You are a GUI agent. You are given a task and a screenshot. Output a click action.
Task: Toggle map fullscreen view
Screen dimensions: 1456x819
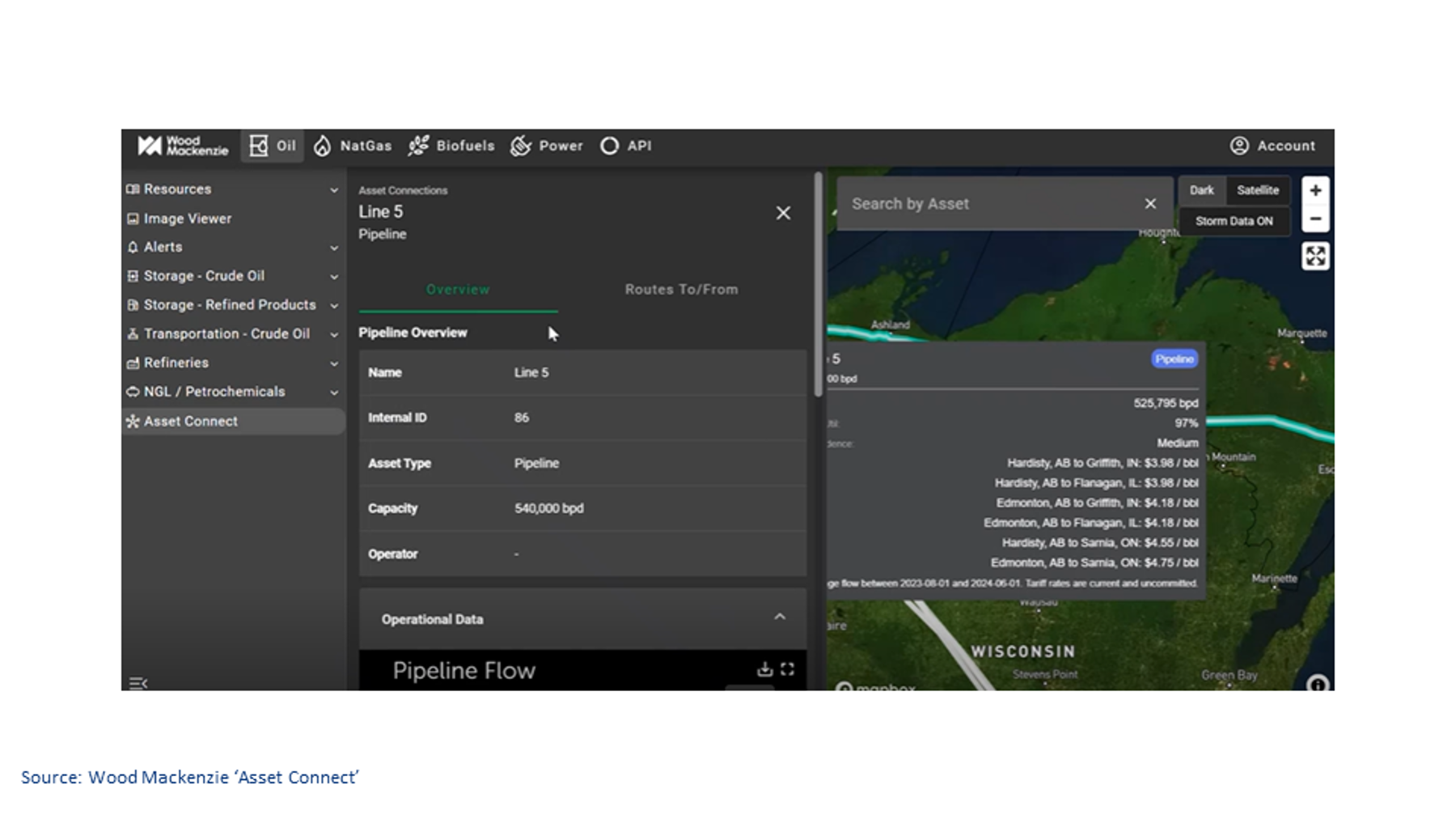[x=1315, y=257]
